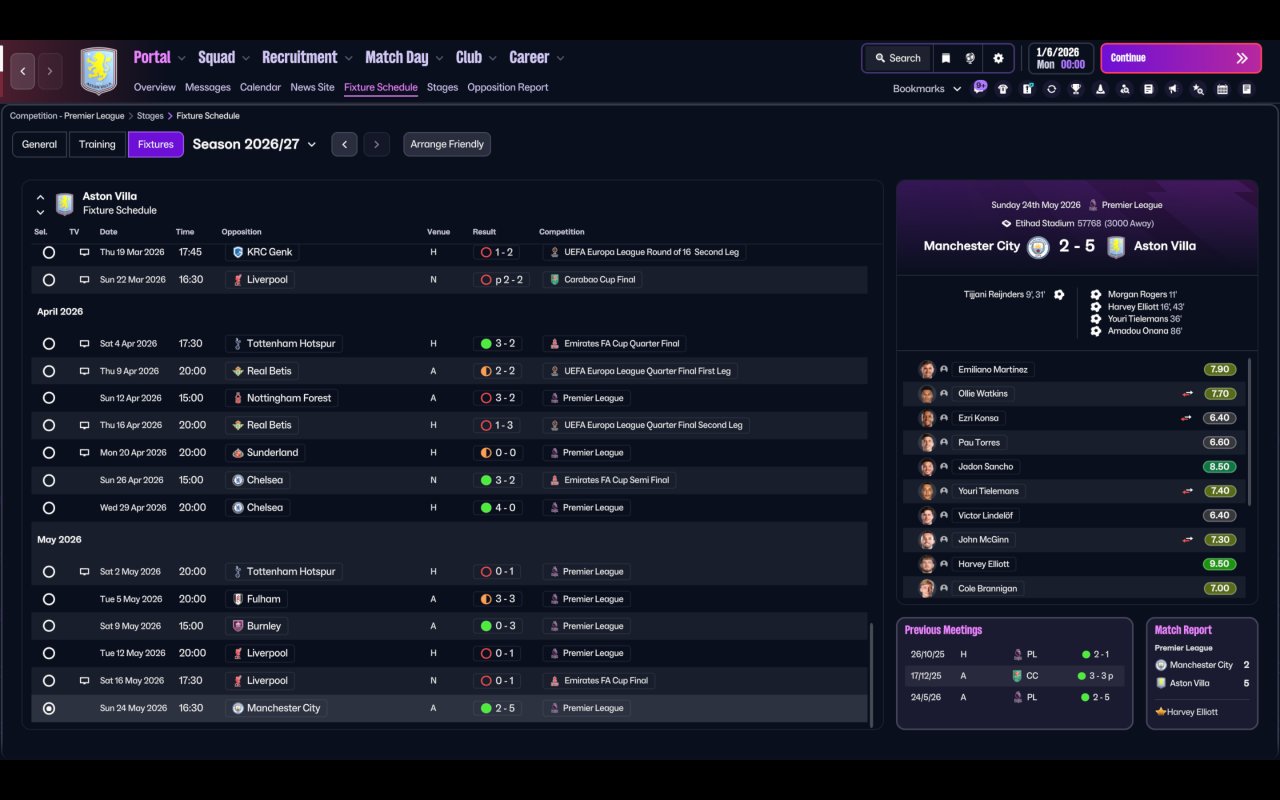Go back with the left arrow navigation button
This screenshot has height=800, width=1280.
[x=23, y=71]
